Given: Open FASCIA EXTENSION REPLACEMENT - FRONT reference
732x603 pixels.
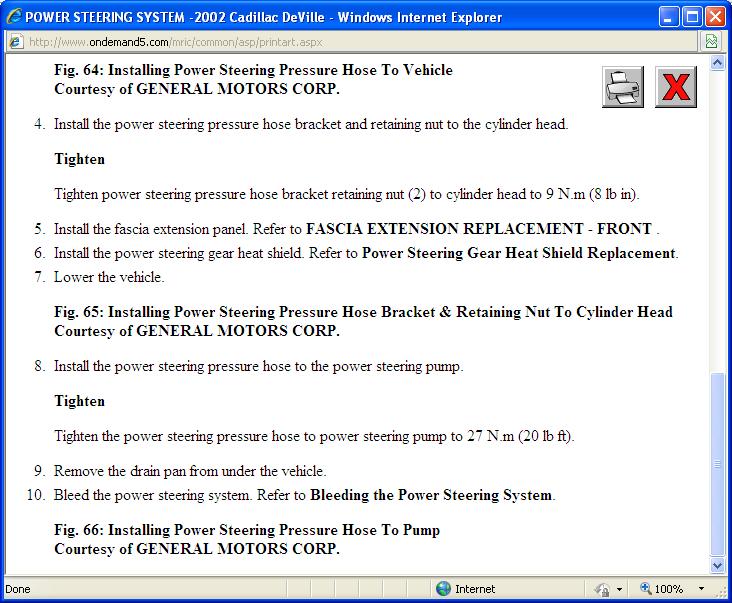Looking at the screenshot, I should (x=479, y=229).
